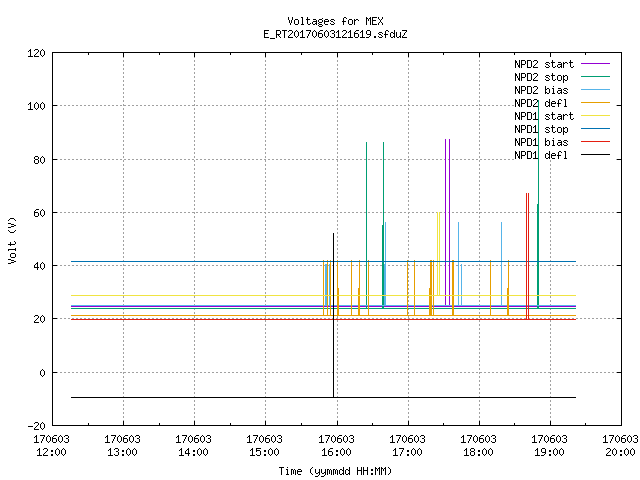Screen dimensions: 640x480
Task: Click the chart title 'Voltages for MEX'
Action: (x=335, y=21)
